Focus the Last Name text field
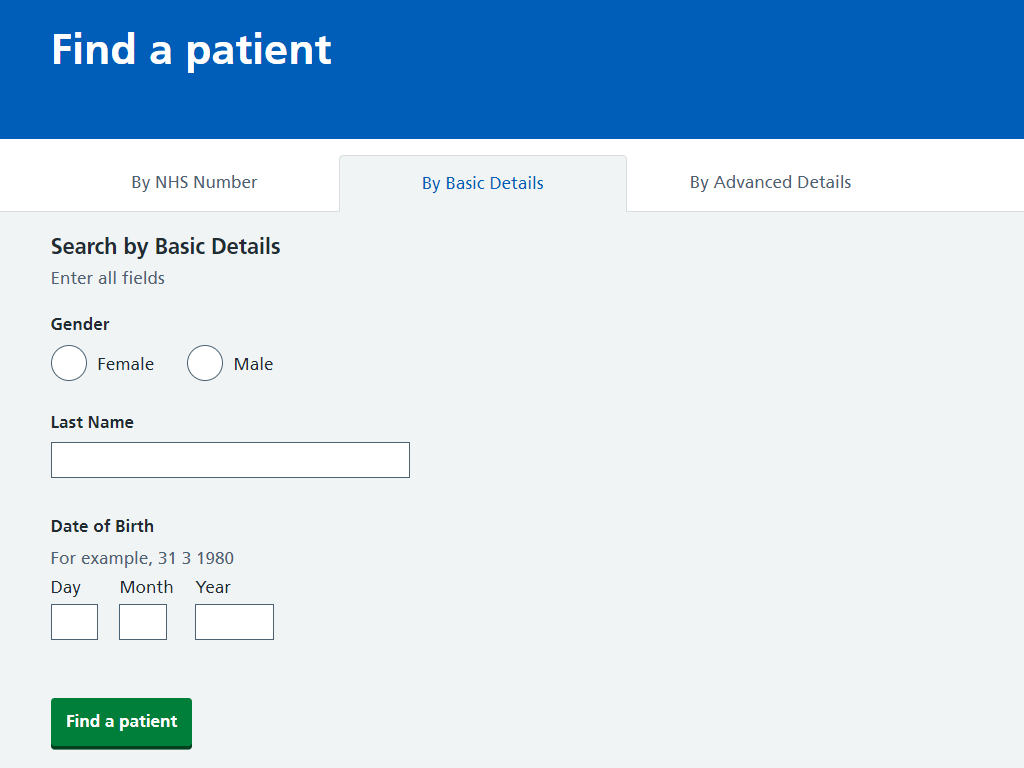Image resolution: width=1024 pixels, height=768 pixels. pos(231,460)
